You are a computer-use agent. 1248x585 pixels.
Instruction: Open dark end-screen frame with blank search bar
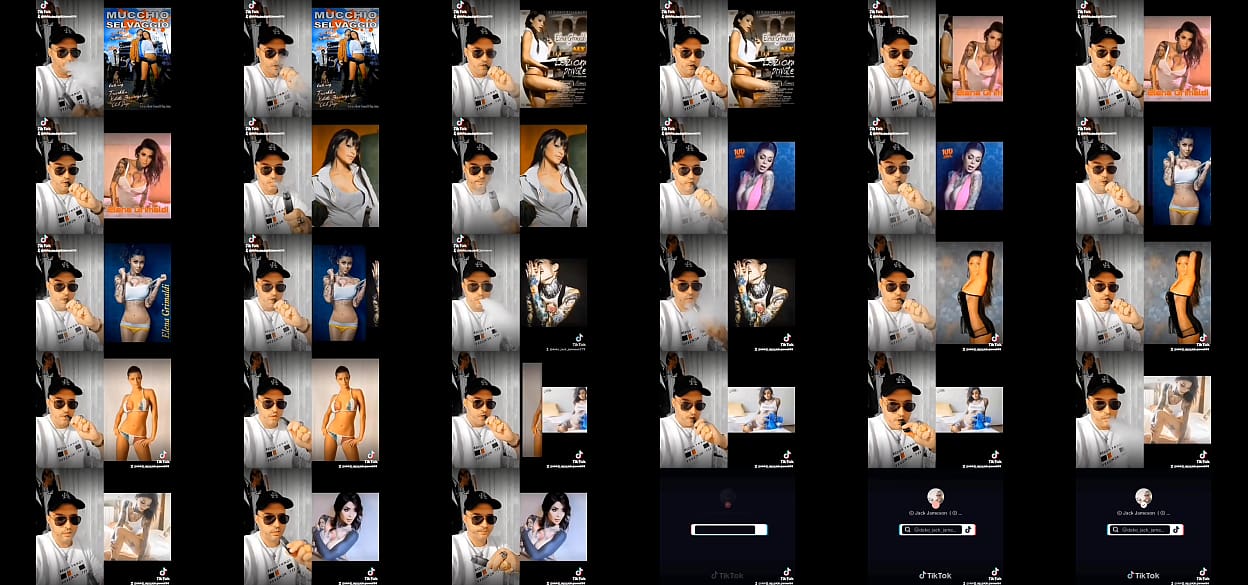point(728,526)
